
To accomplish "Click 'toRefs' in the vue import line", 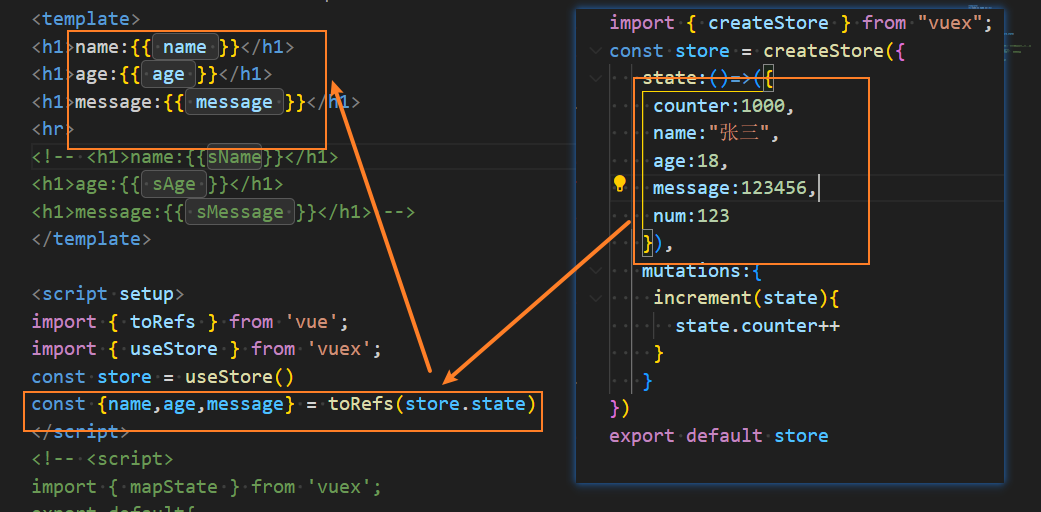I will click(x=163, y=322).
